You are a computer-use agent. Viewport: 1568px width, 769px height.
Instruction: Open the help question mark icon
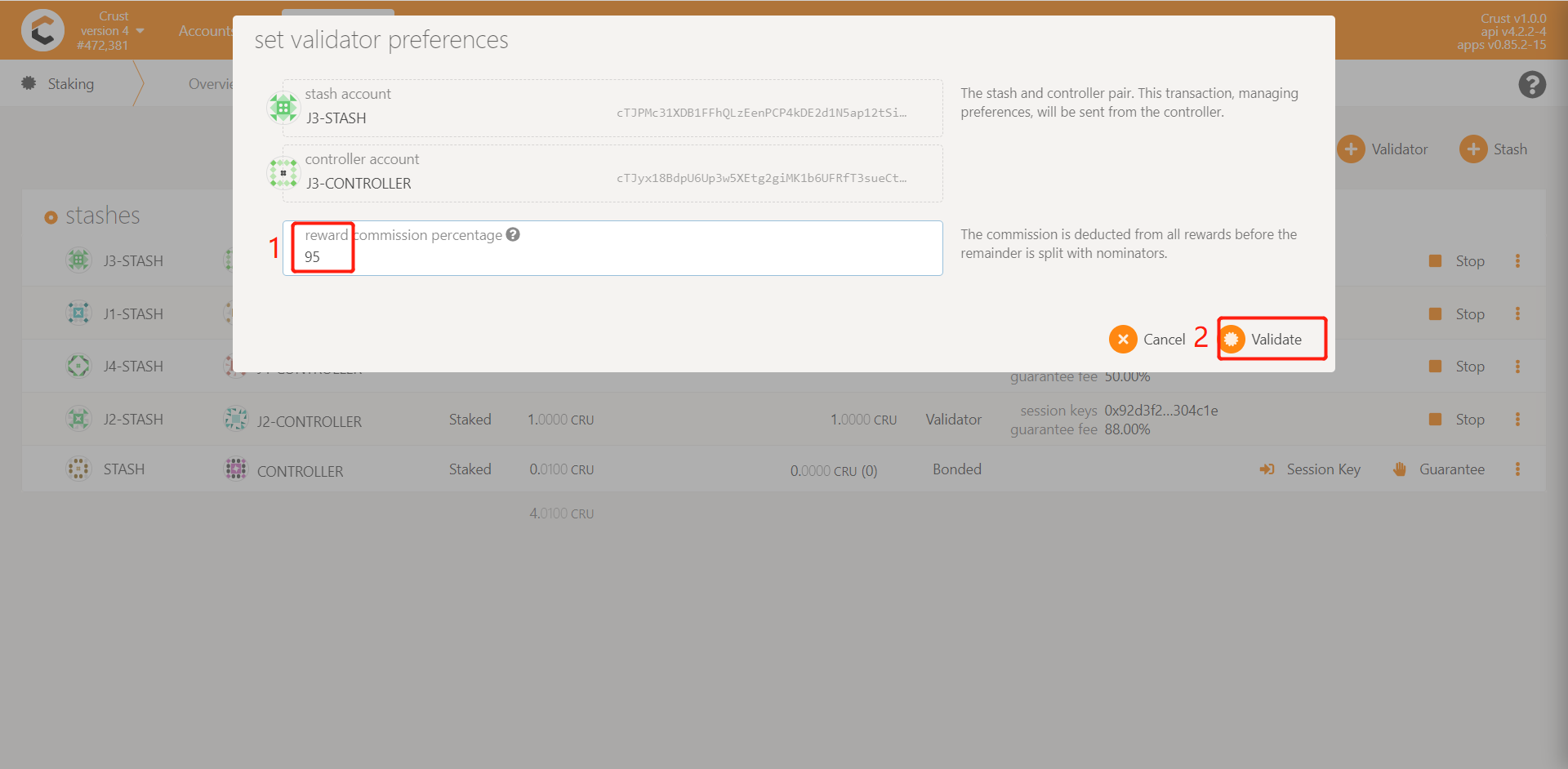pos(1532,84)
